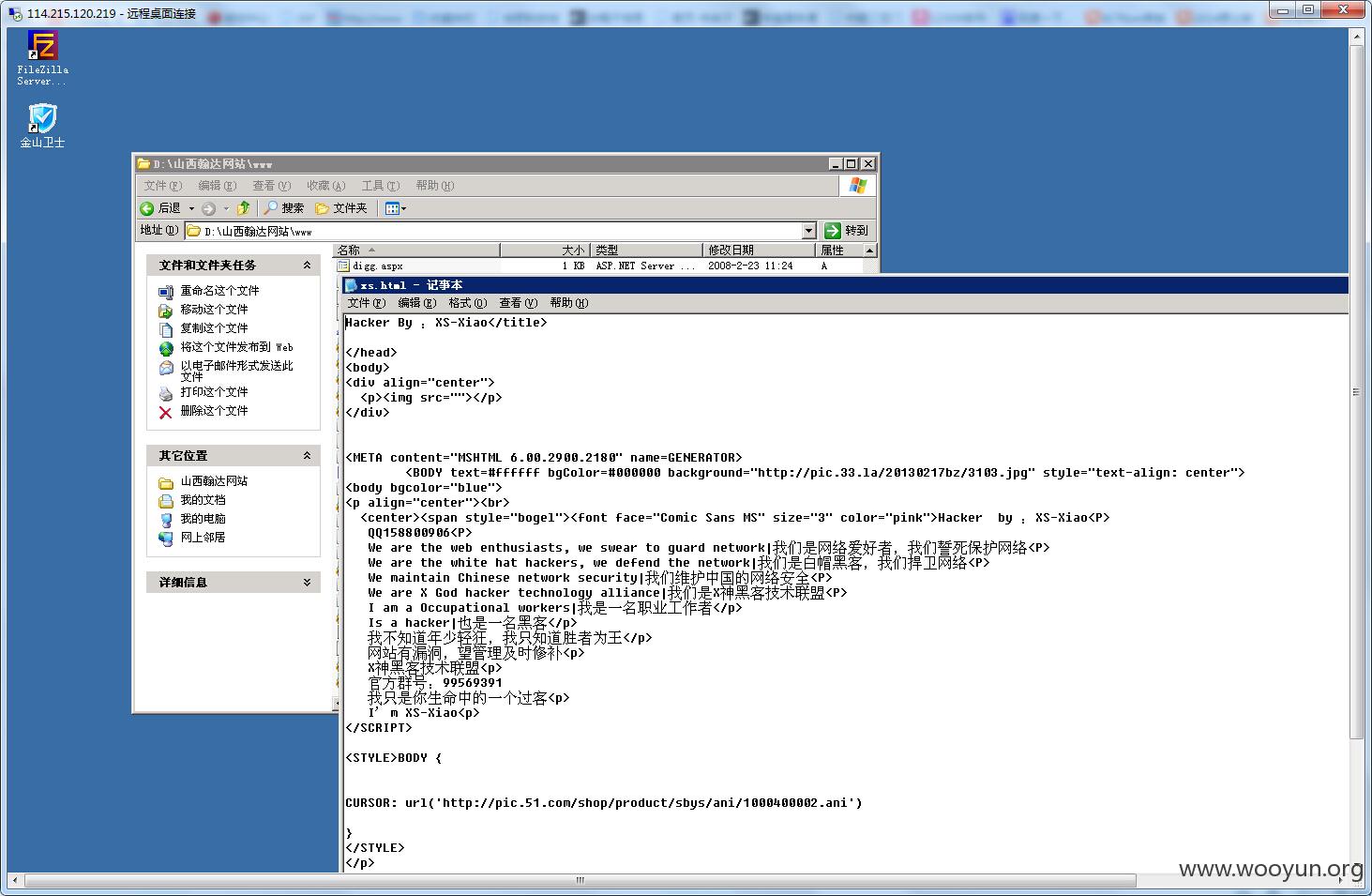1372x896 pixels.
Task: Open the Explorer 工具(T) menu
Action: 381,186
